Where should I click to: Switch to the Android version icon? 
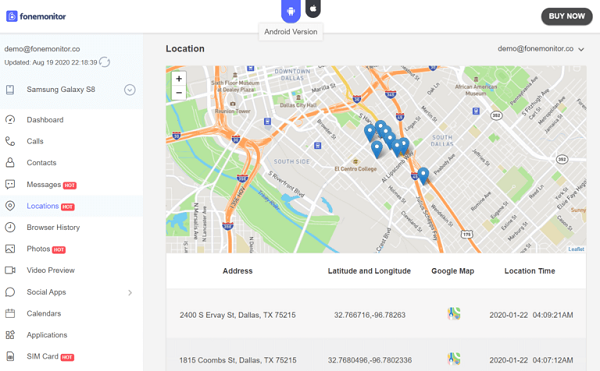coord(290,11)
